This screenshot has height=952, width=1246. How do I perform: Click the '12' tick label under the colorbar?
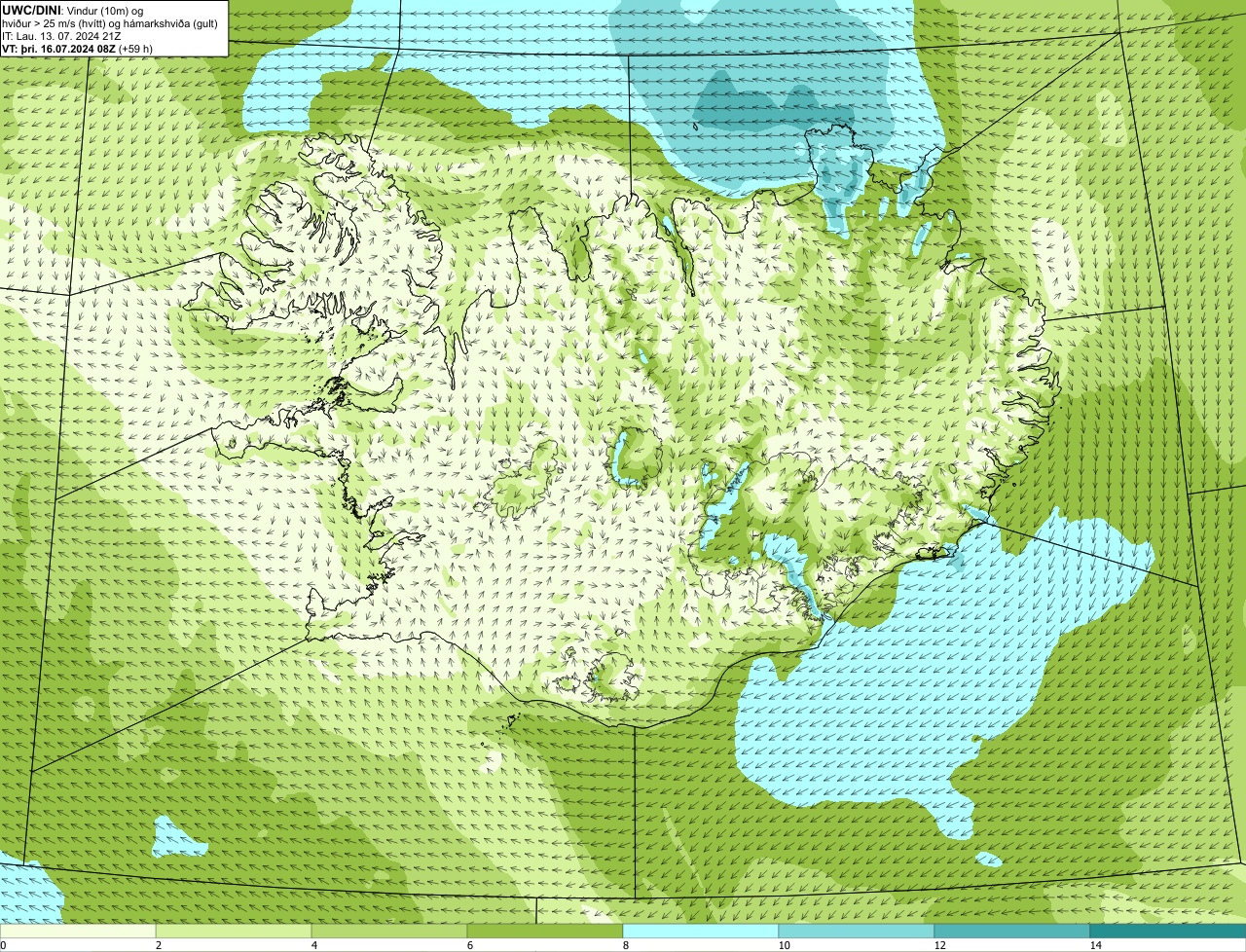click(939, 945)
